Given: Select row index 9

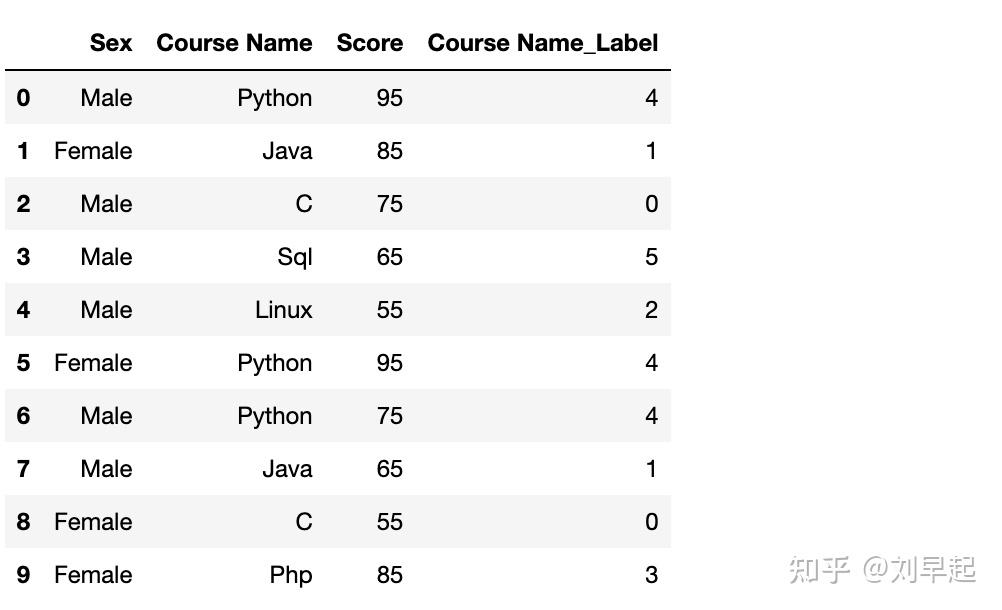Looking at the screenshot, I should point(23,575).
